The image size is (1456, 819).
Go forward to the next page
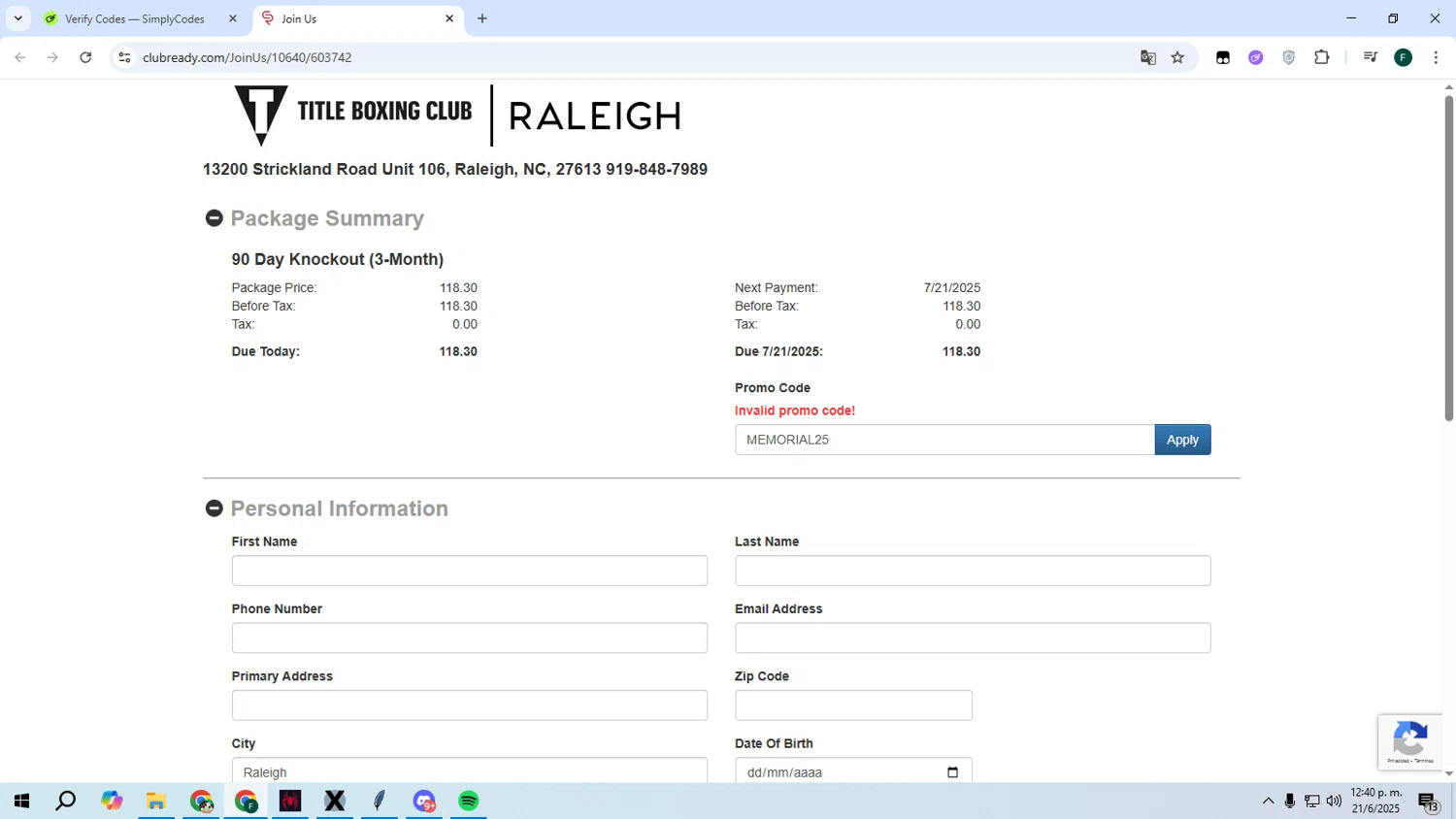coord(52,57)
